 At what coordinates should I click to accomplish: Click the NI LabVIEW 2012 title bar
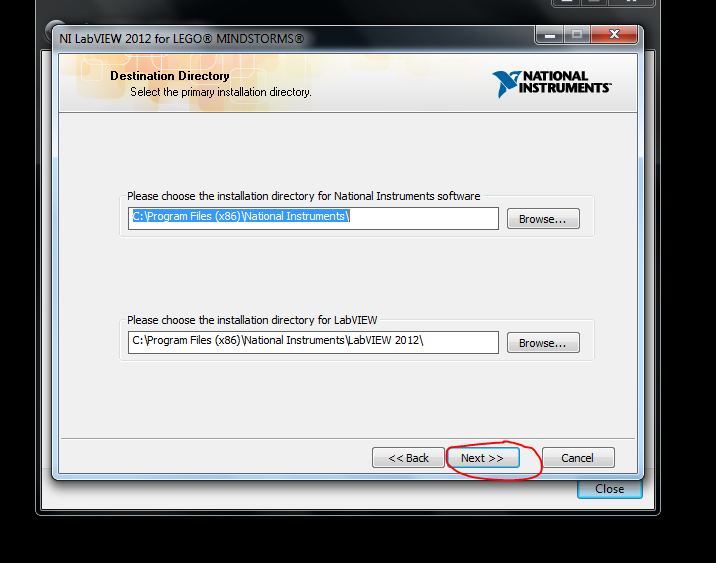tap(292, 39)
